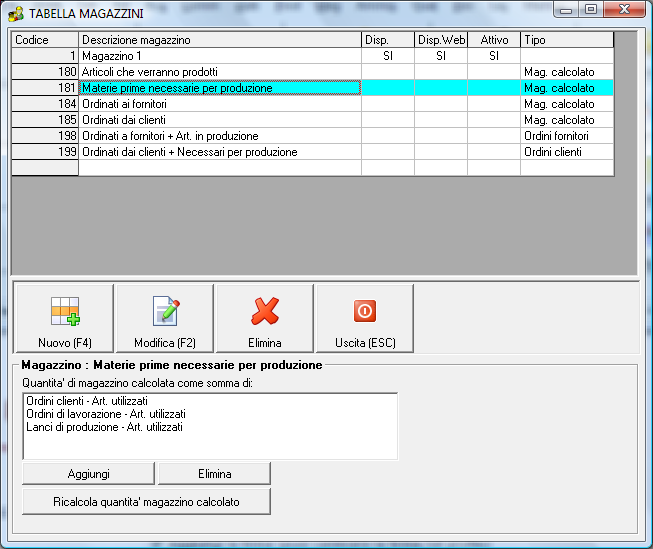Click the Tipo column header
This screenshot has height=549, width=653.
point(567,40)
